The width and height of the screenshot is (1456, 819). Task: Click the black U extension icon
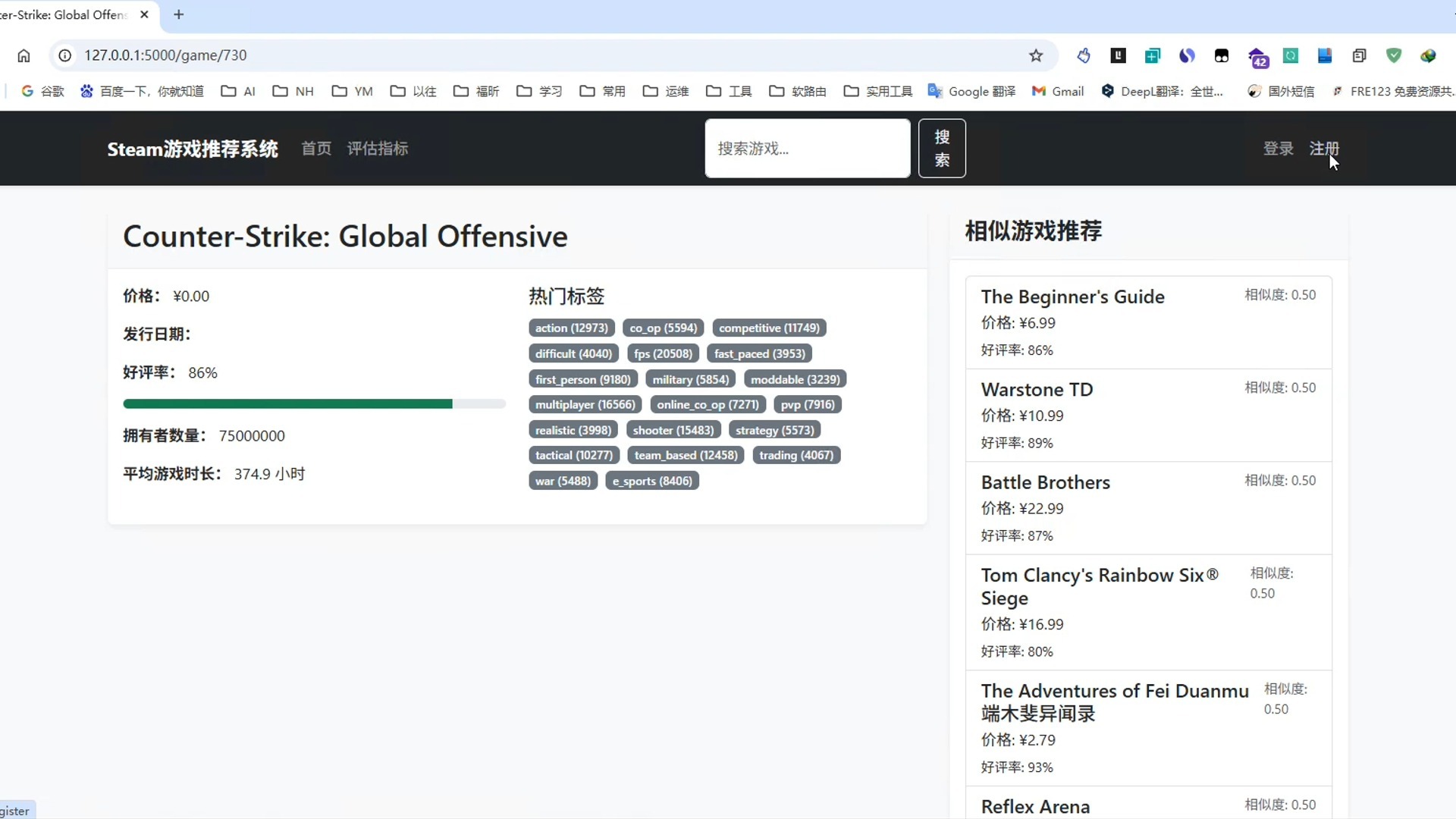pyautogui.click(x=1119, y=55)
